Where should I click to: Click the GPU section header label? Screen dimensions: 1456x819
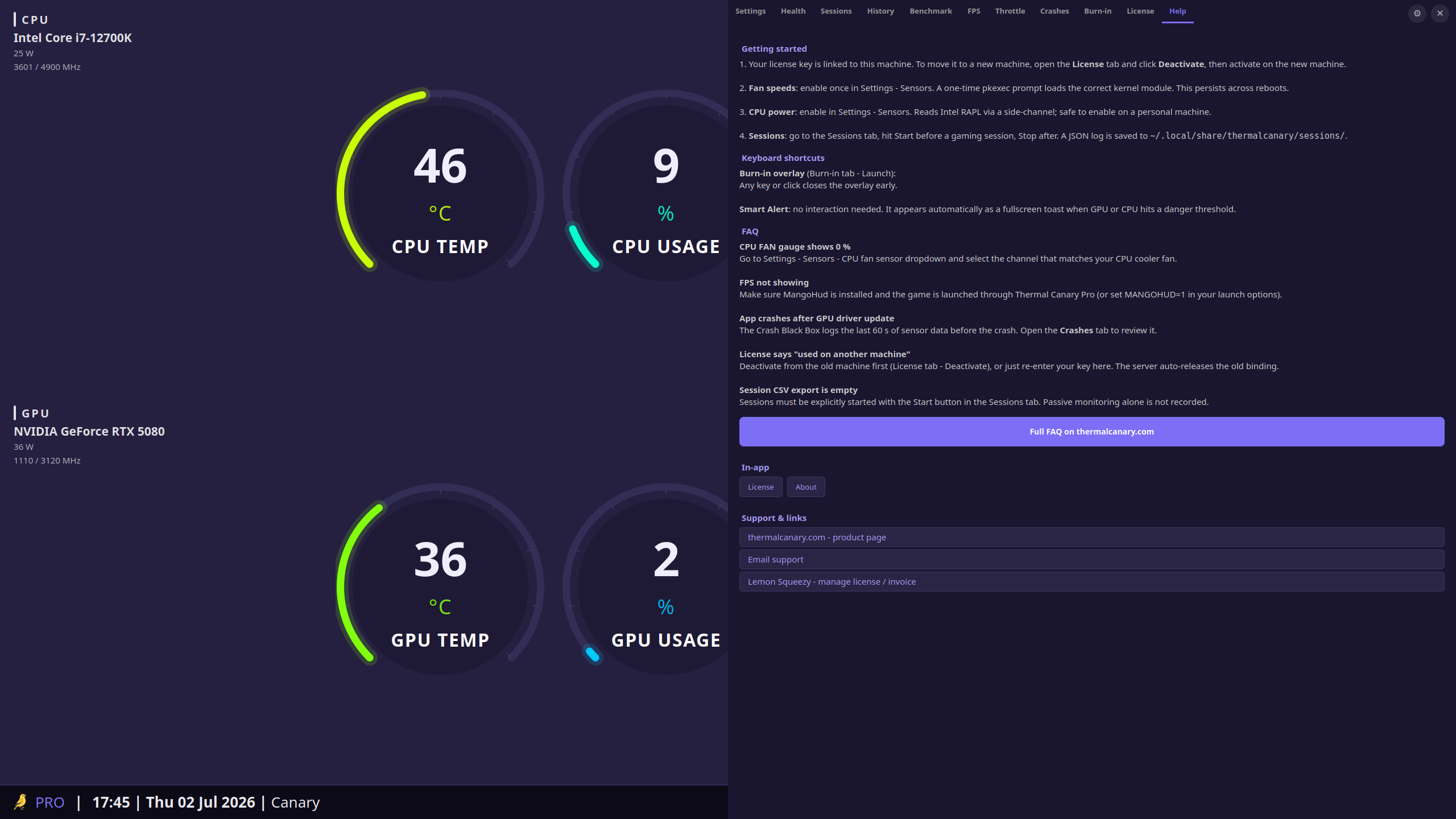(x=35, y=413)
